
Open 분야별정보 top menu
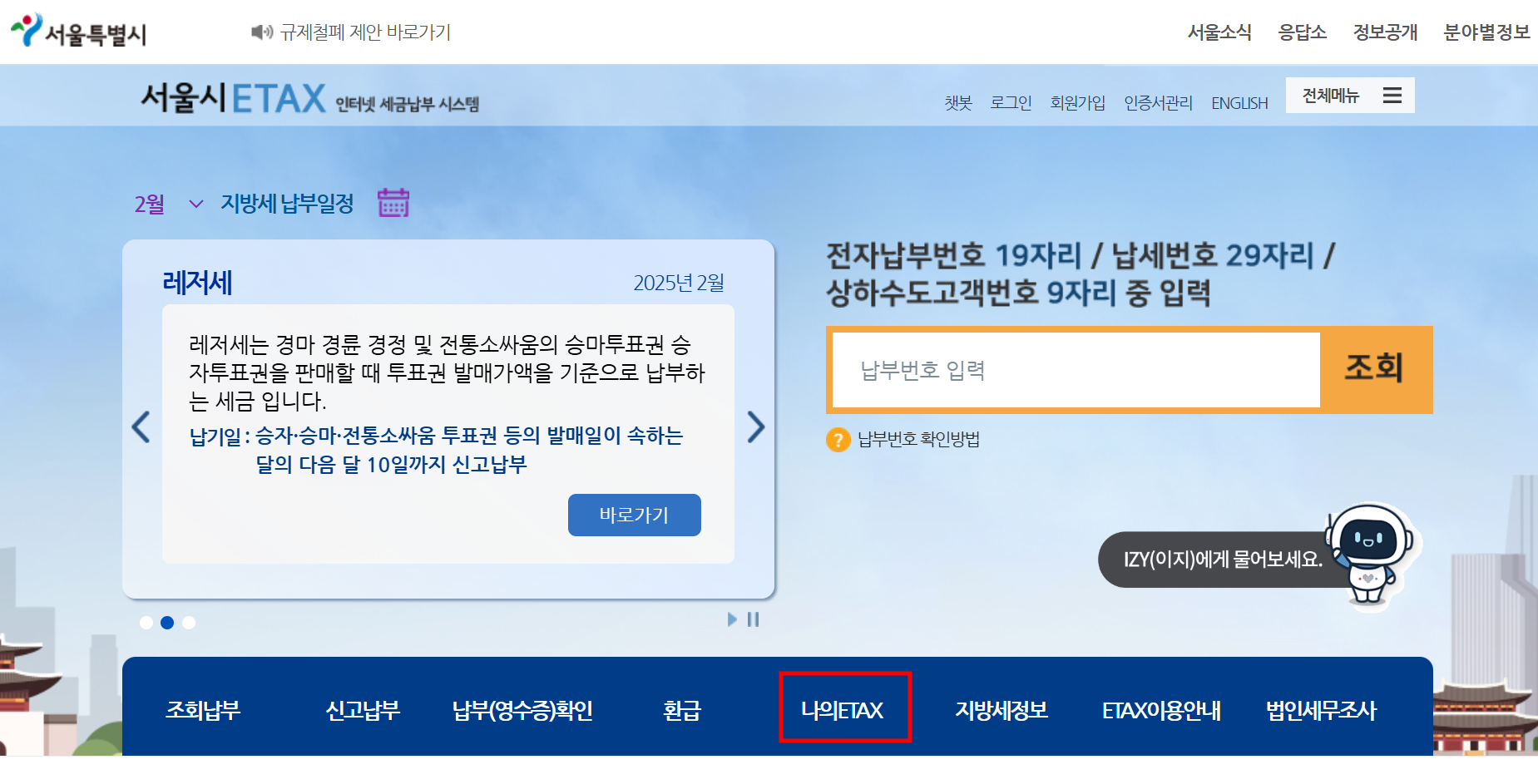click(x=1486, y=32)
